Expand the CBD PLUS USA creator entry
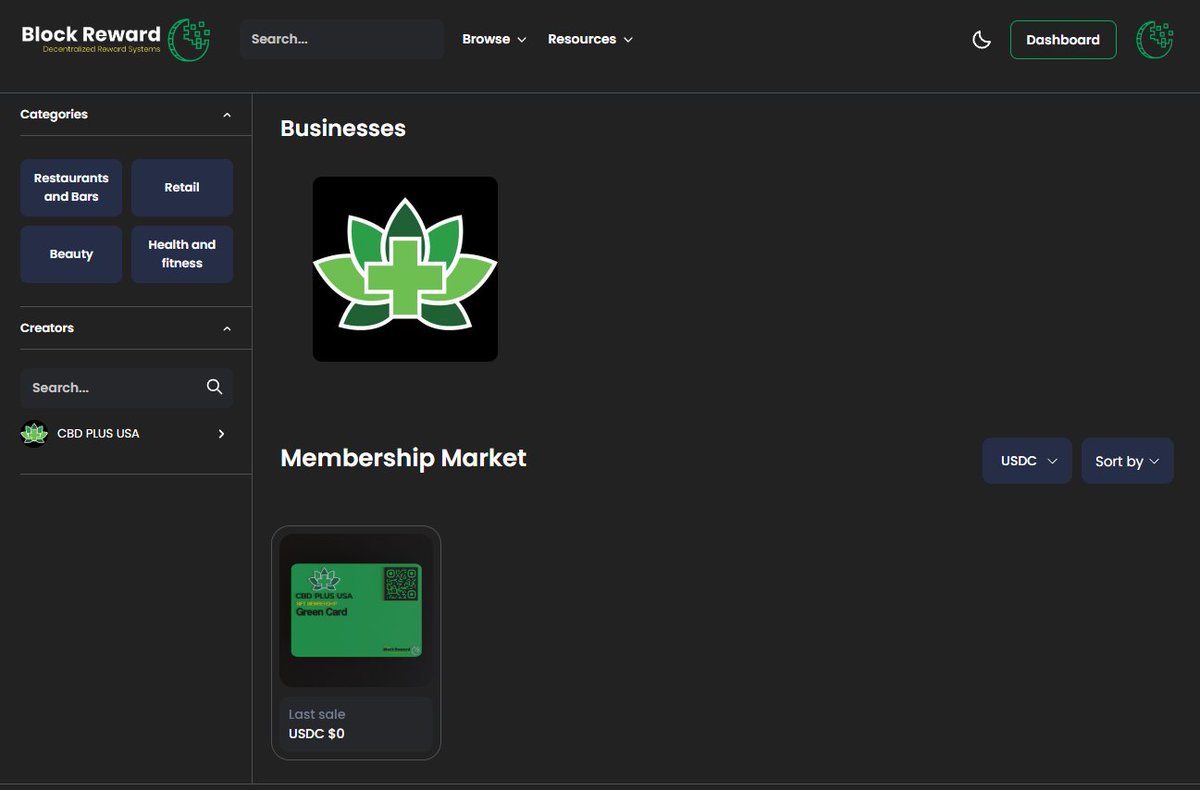1200x790 pixels. pos(222,433)
